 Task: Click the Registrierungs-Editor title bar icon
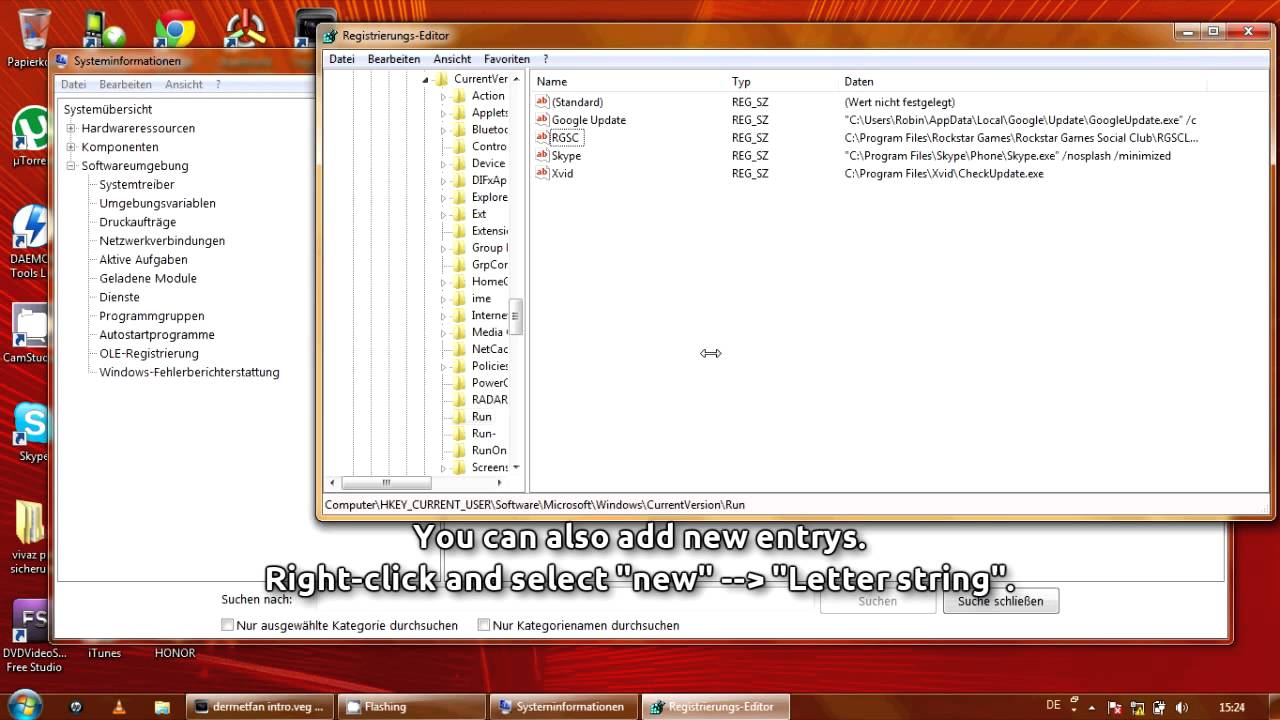click(330, 36)
